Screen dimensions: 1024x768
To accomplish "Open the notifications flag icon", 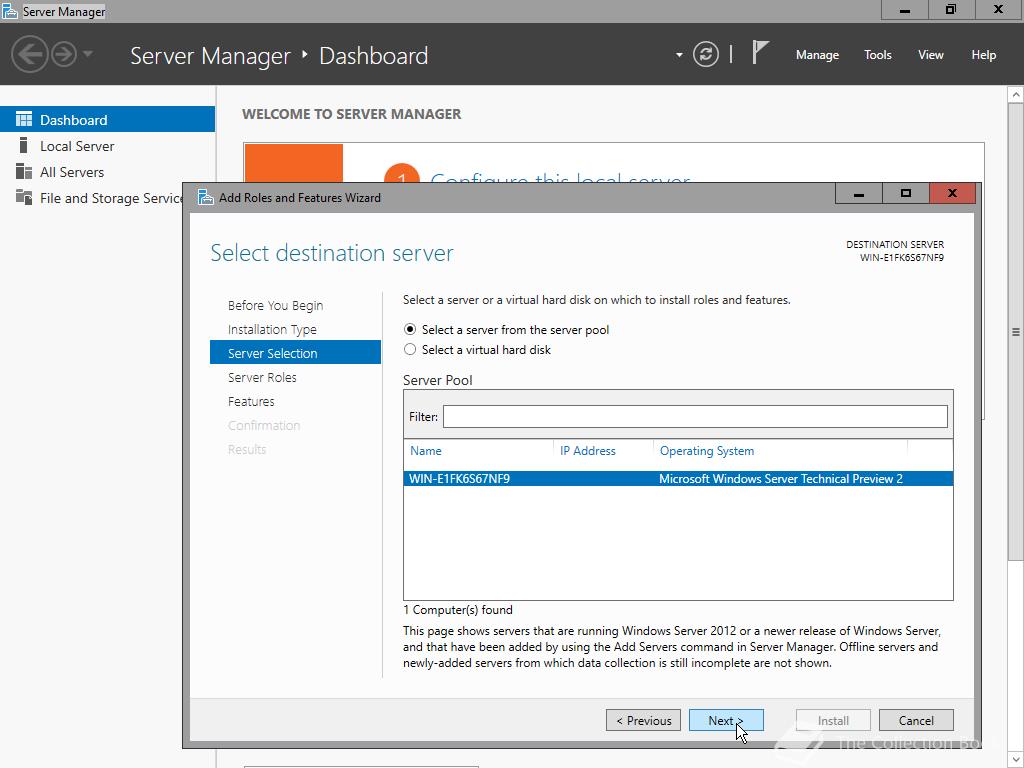I will (759, 52).
